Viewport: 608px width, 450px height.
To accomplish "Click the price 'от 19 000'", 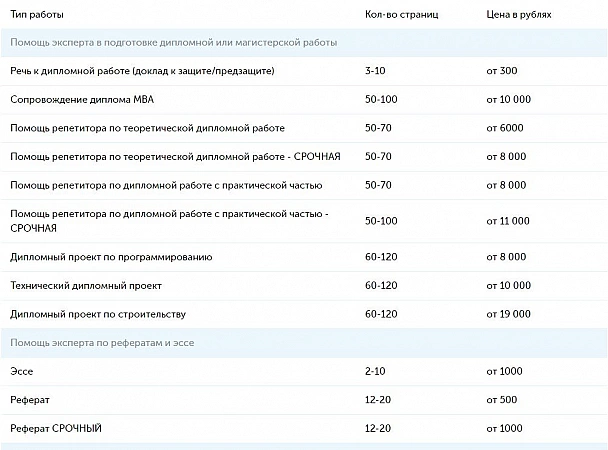I will click(510, 314).
